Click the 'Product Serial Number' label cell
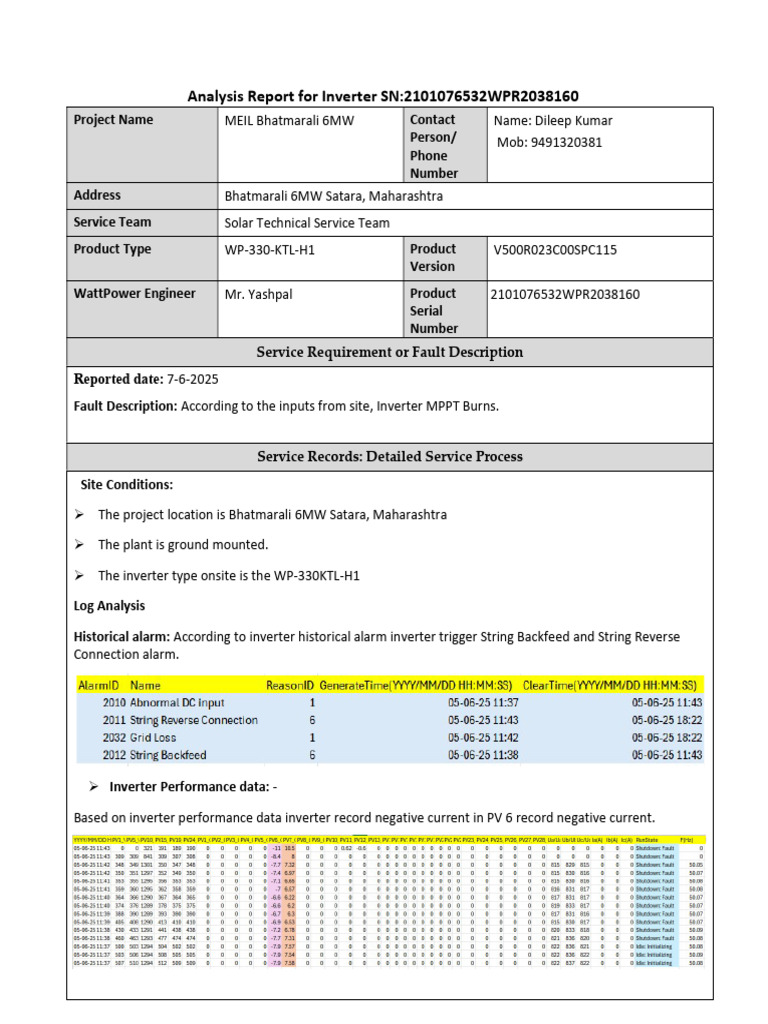This screenshot has height=1024, width=768. [445, 310]
